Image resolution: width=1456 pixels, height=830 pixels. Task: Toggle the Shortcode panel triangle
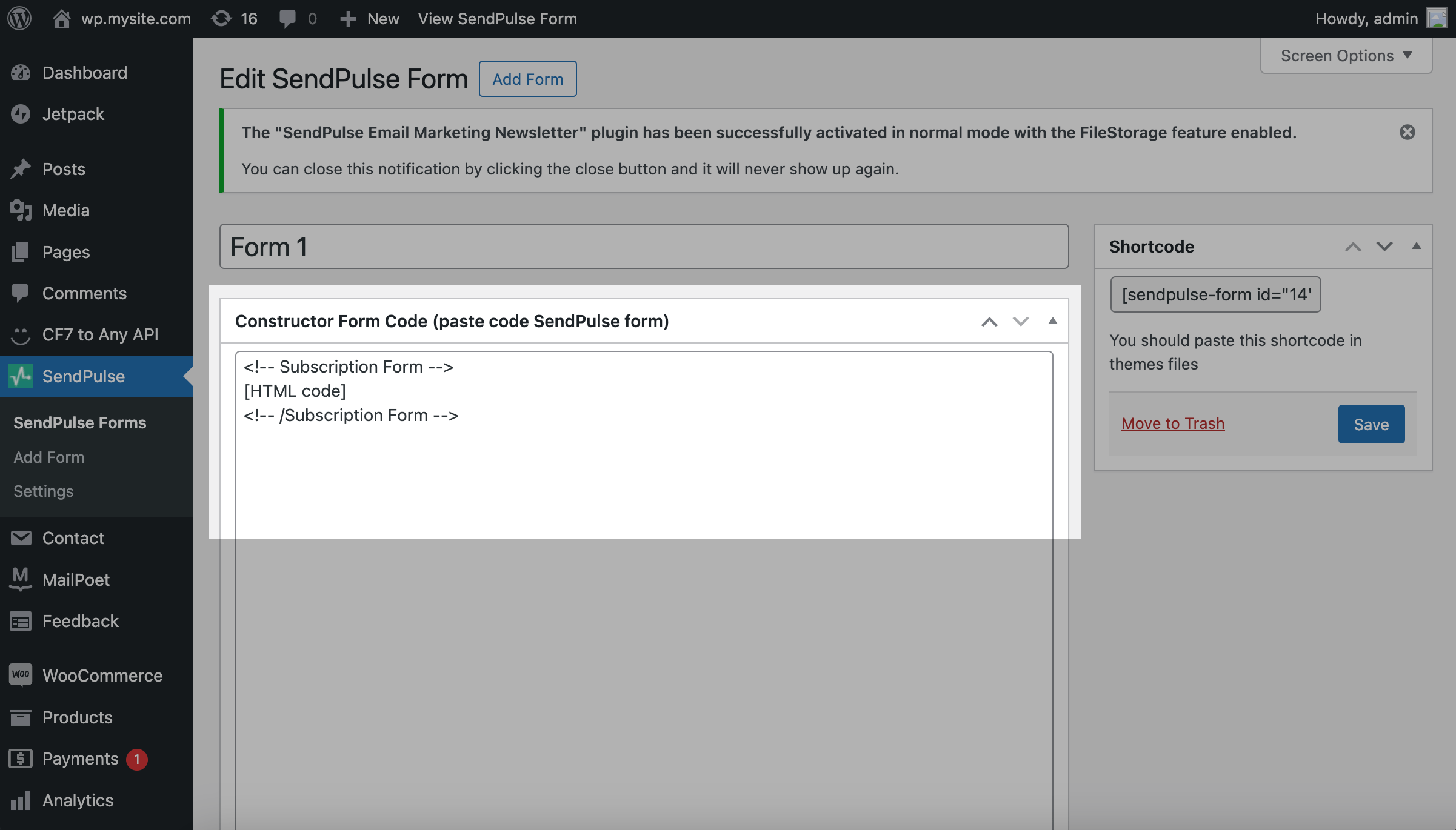point(1417,246)
